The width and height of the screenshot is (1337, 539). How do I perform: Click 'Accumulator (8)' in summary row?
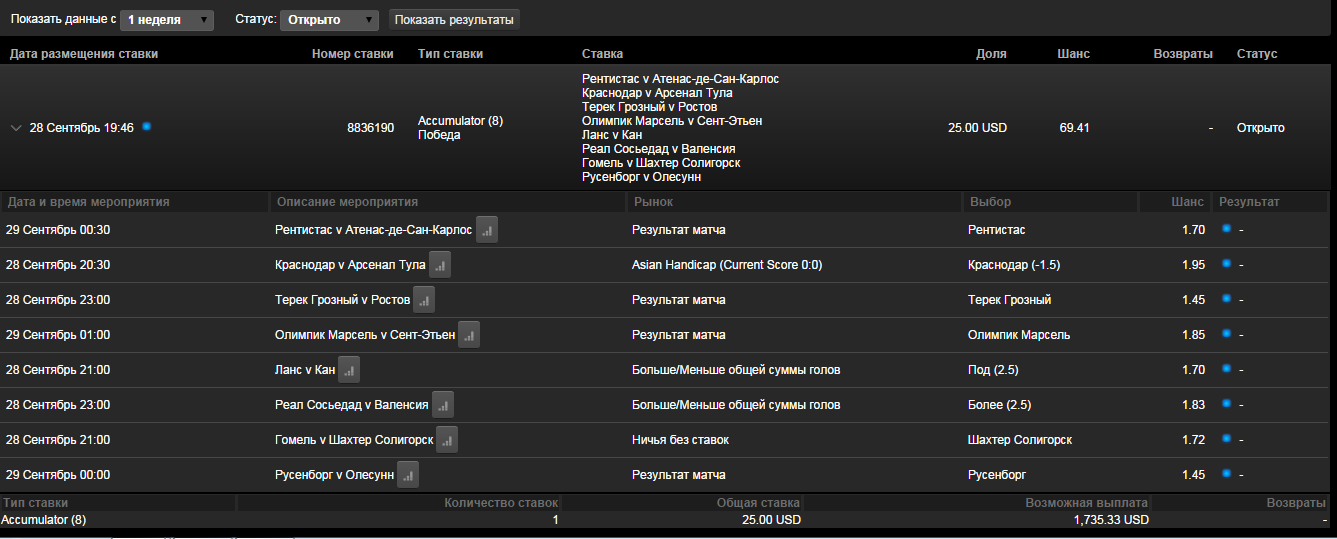click(44, 520)
